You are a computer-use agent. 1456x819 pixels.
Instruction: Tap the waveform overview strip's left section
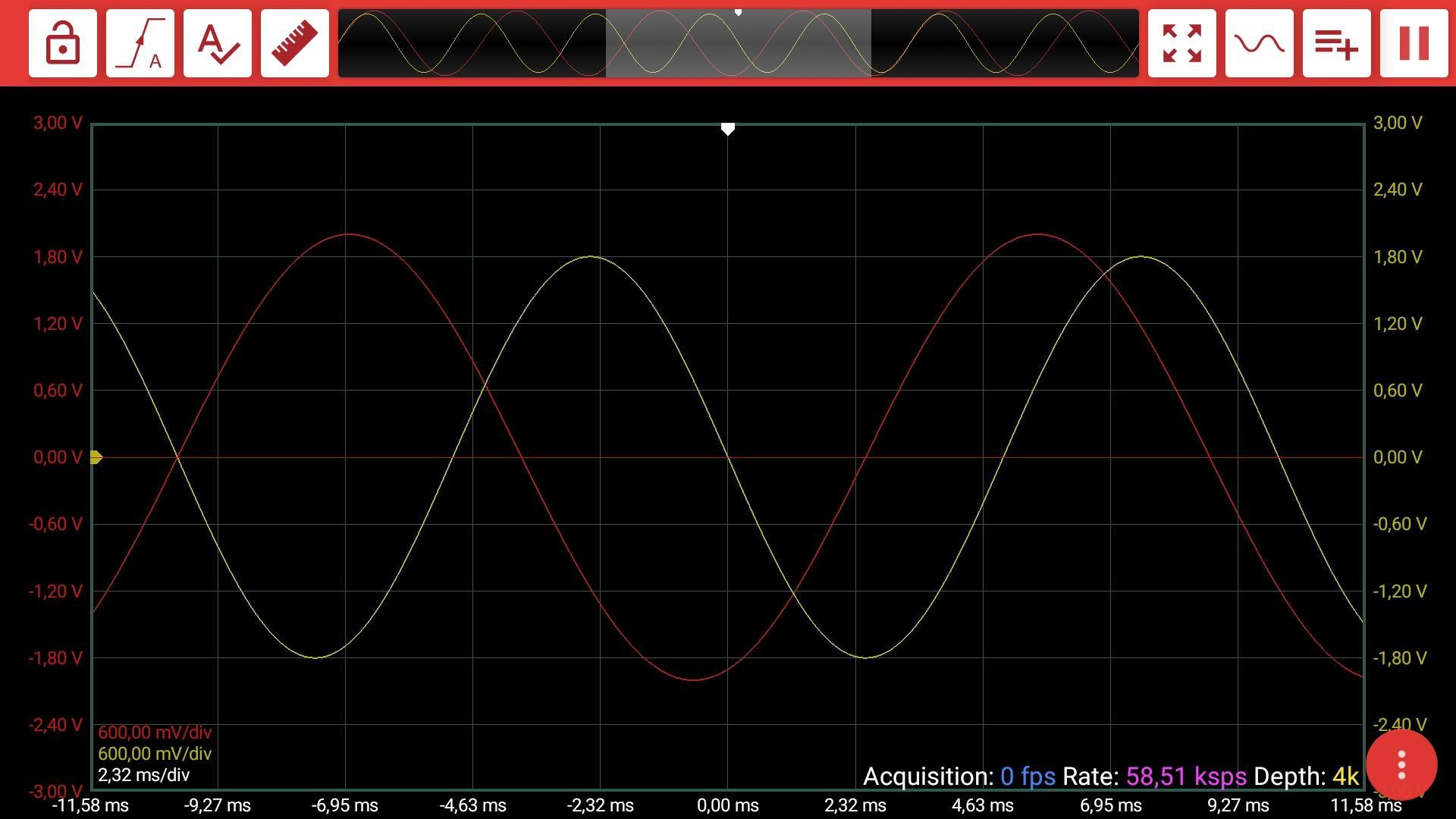pos(472,43)
